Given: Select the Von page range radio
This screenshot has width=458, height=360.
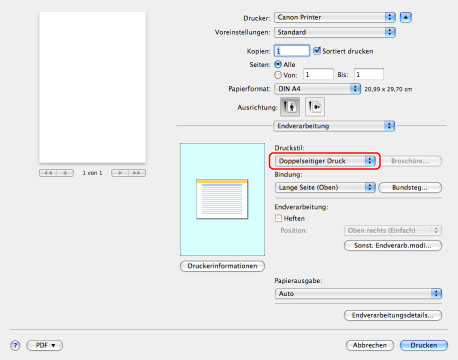Looking at the screenshot, I should point(278,75).
